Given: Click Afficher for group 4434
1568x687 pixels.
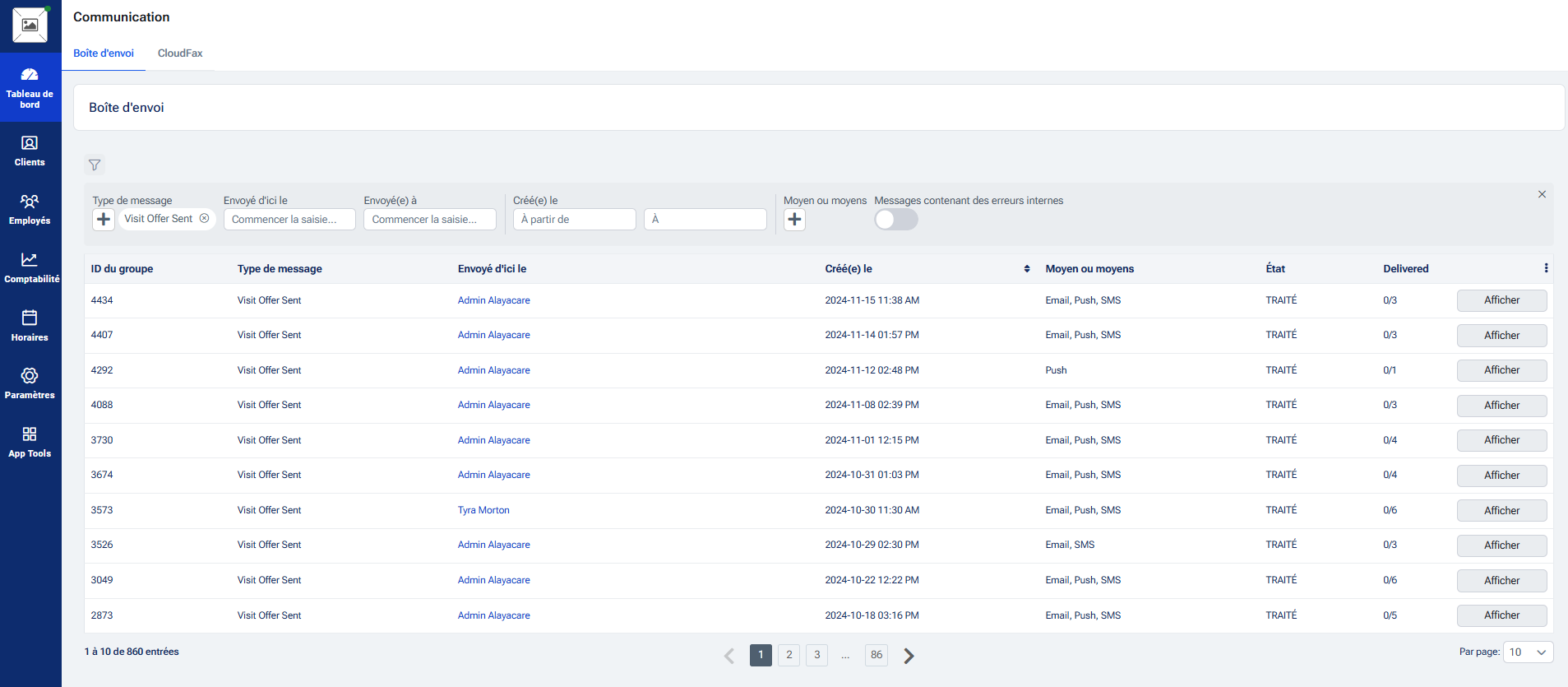Looking at the screenshot, I should click(1501, 300).
